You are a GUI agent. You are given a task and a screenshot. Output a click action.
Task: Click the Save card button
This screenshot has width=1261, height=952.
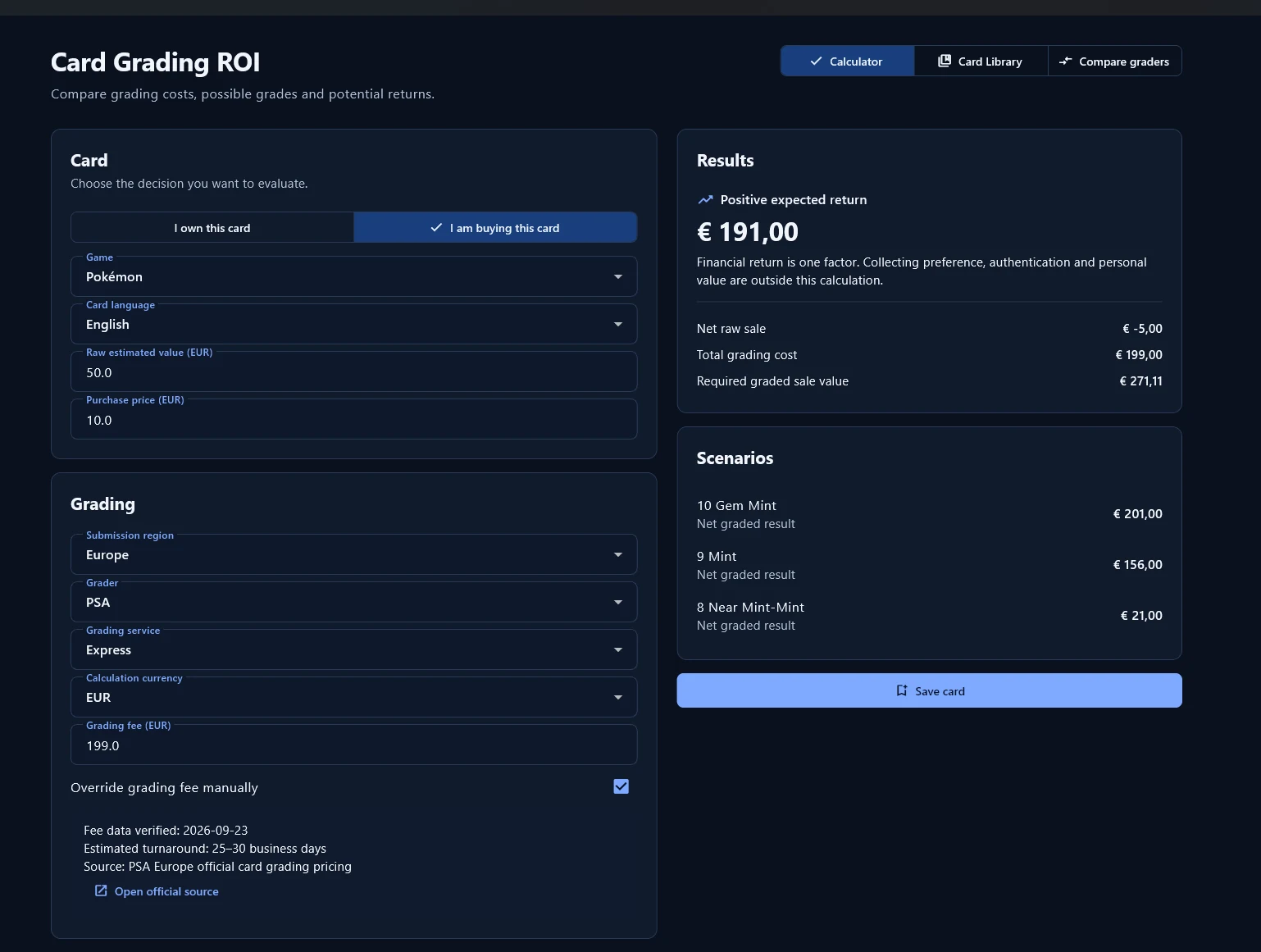[x=929, y=690]
